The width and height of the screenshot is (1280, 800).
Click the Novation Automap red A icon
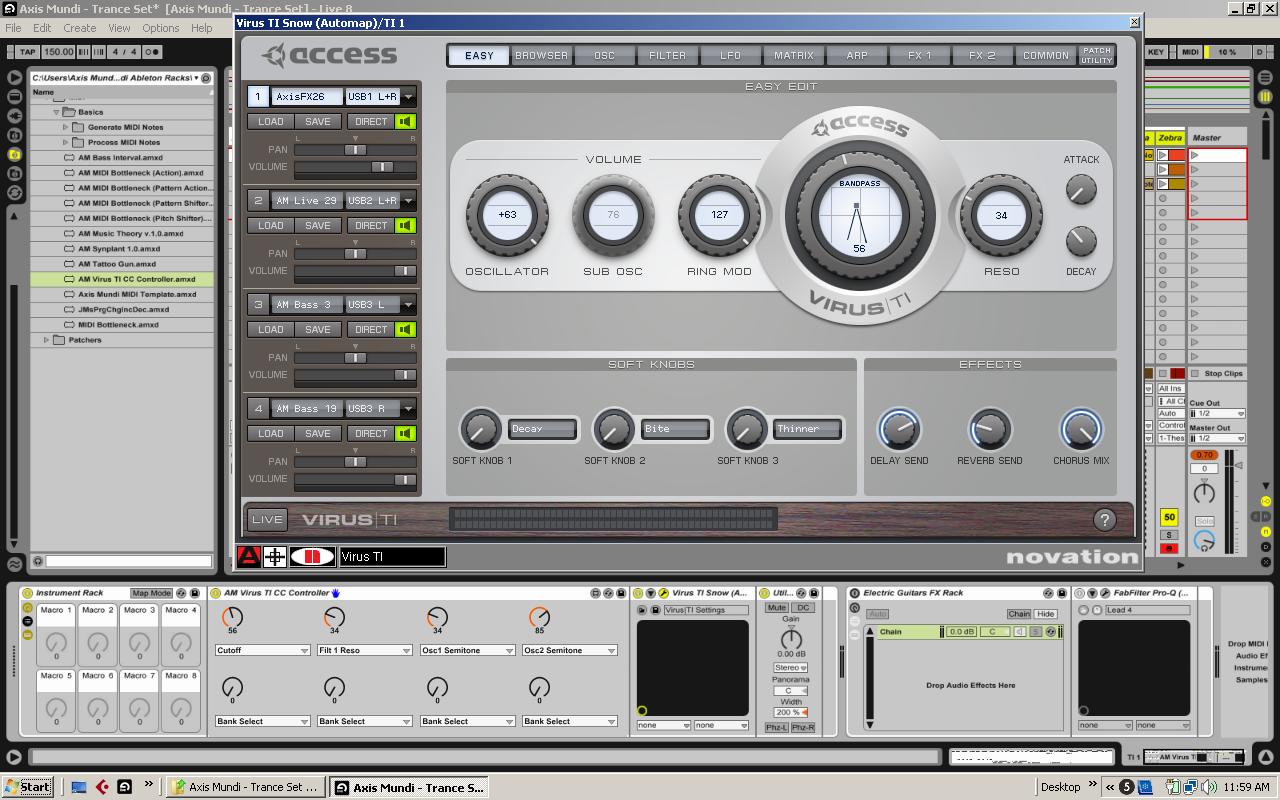pos(248,557)
